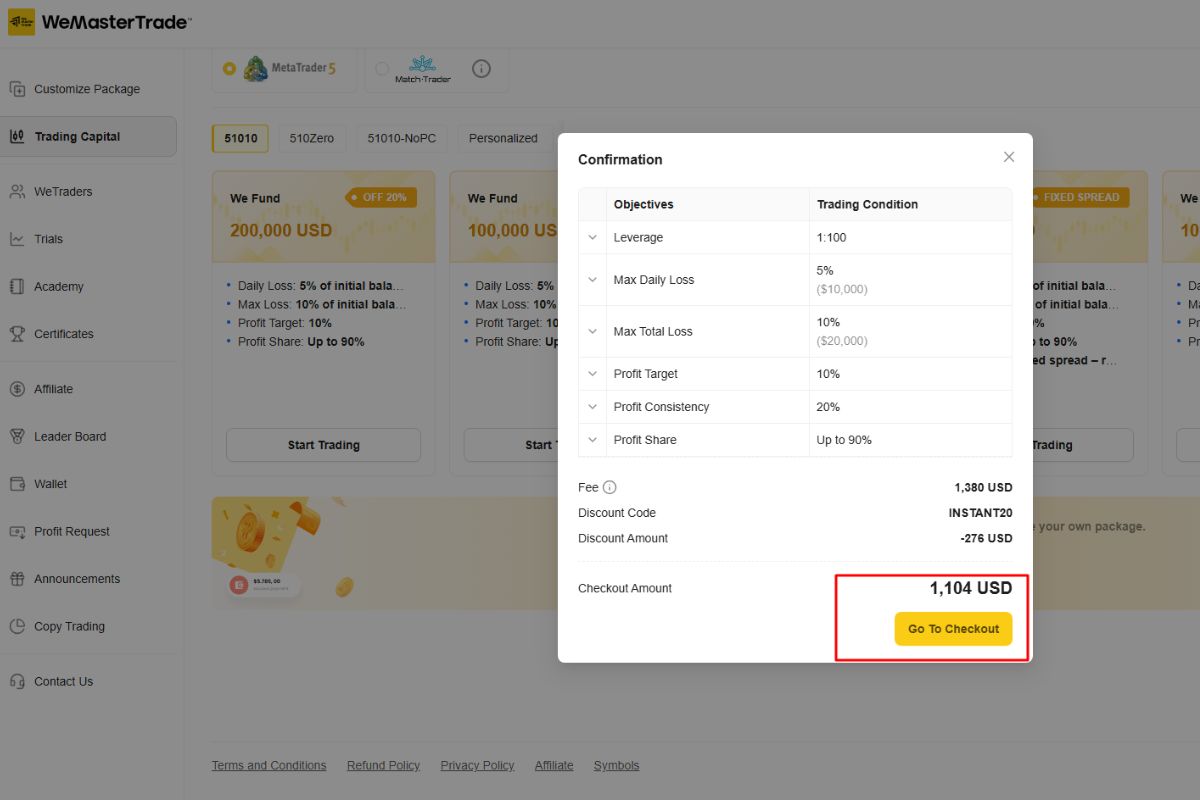Close the Confirmation dialog
The width and height of the screenshot is (1200, 800).
point(1009,157)
